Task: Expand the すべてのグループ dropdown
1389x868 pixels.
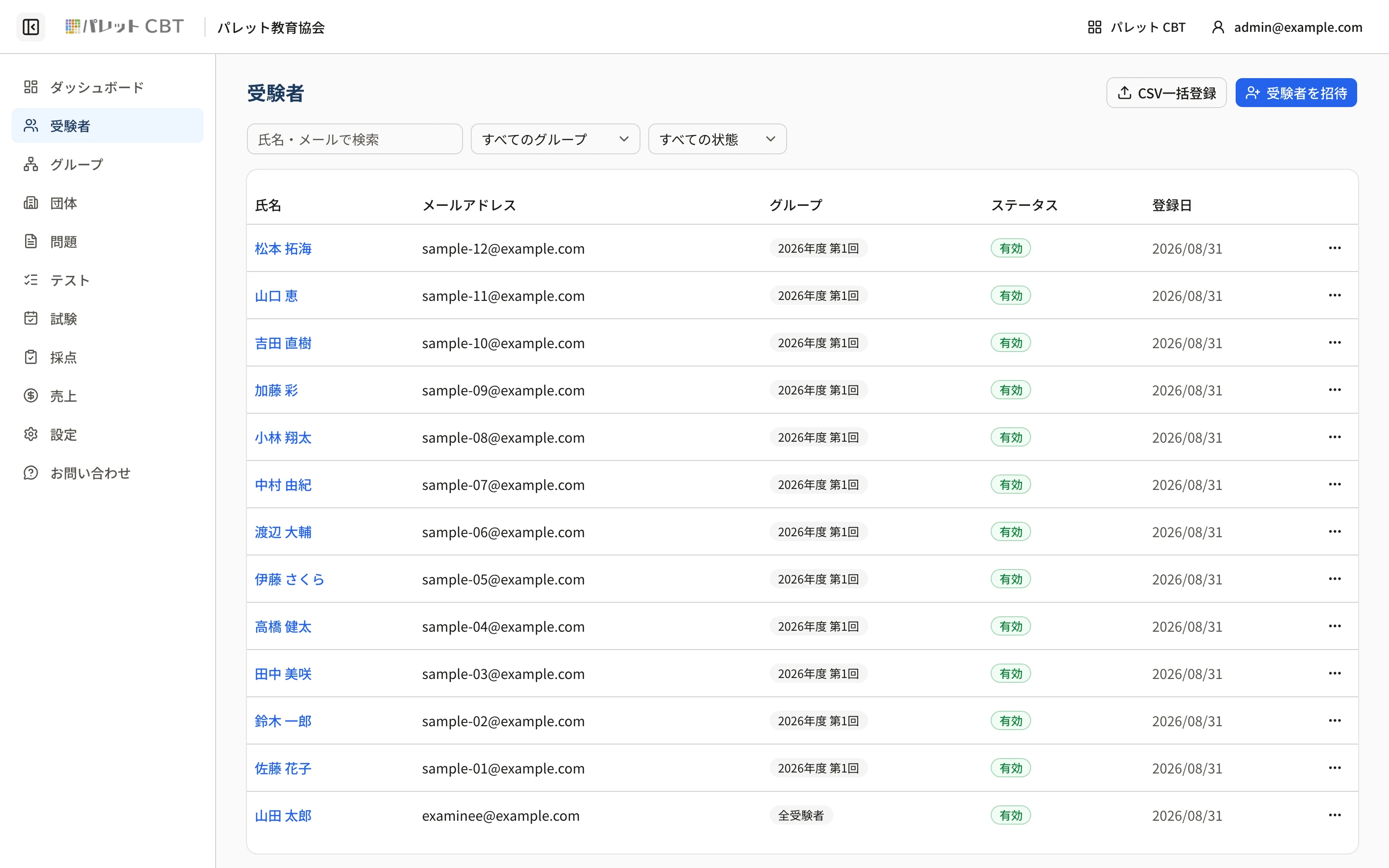Action: [x=555, y=139]
